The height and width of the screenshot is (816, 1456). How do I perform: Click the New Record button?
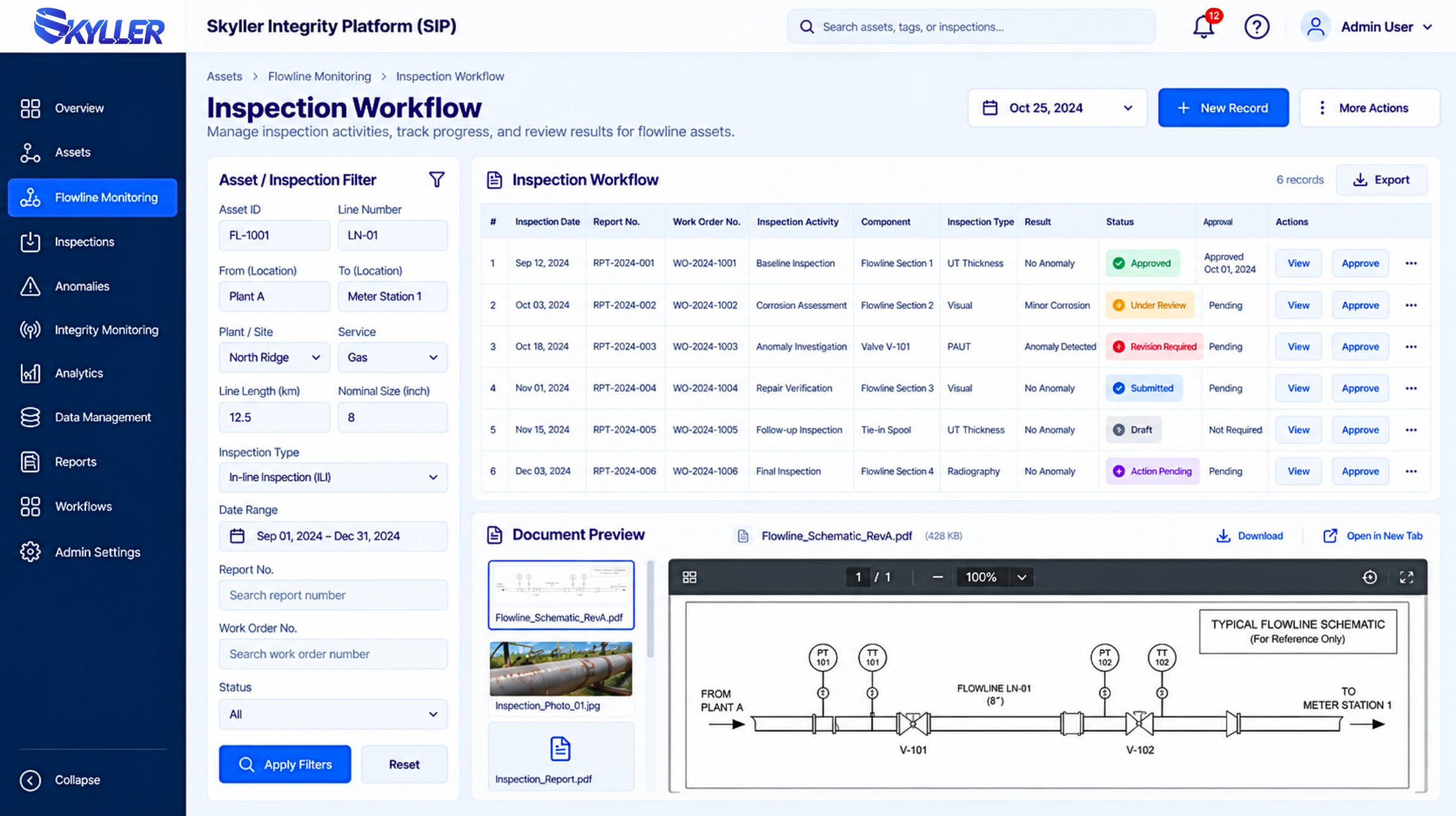(1223, 108)
